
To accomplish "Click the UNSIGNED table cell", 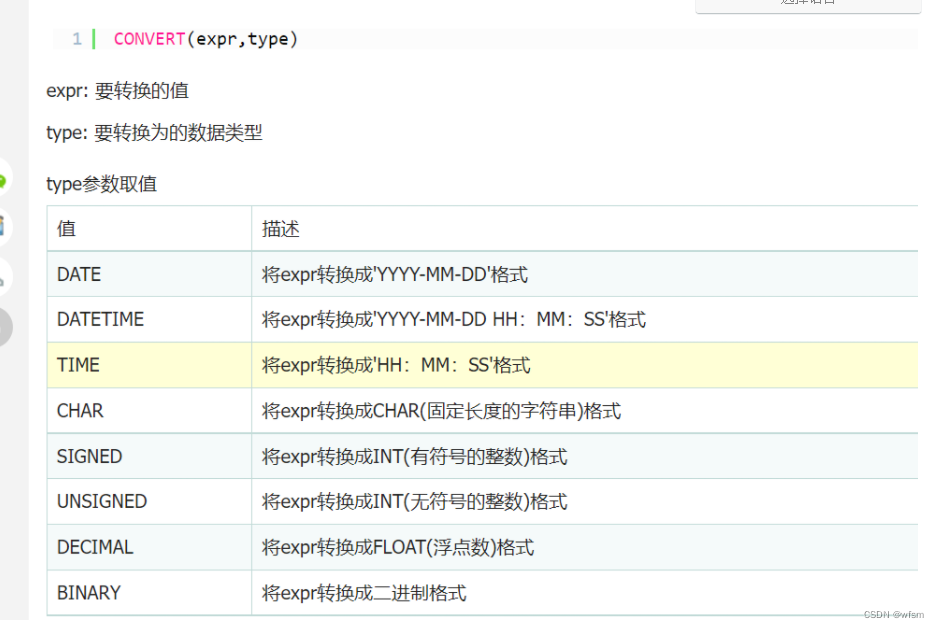I will (x=149, y=502).
